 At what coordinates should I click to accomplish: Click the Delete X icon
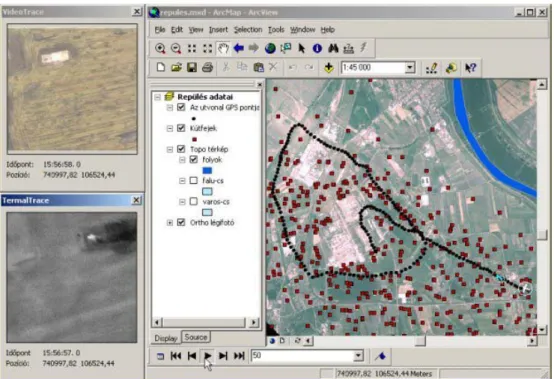click(x=273, y=67)
